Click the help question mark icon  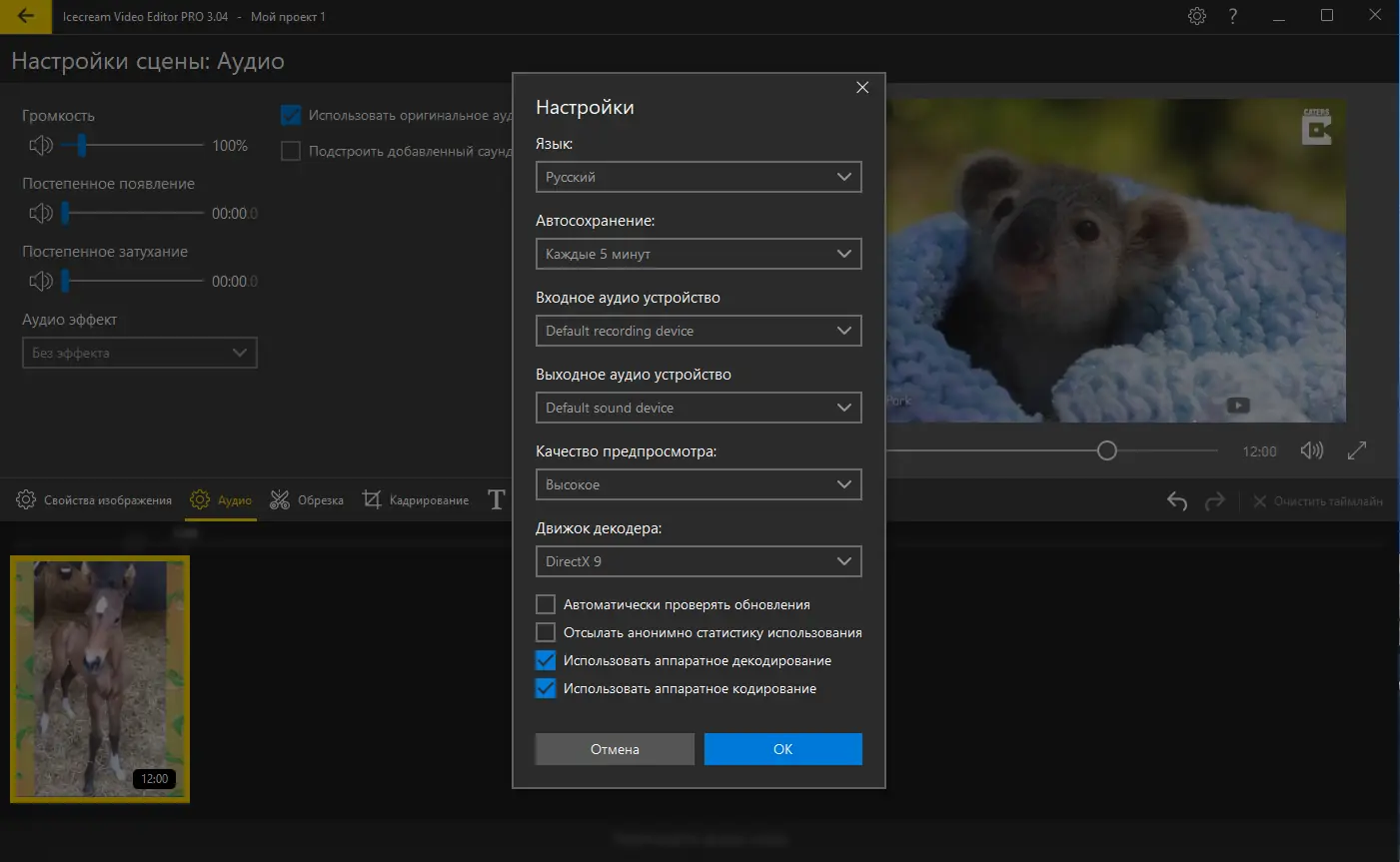point(1232,16)
